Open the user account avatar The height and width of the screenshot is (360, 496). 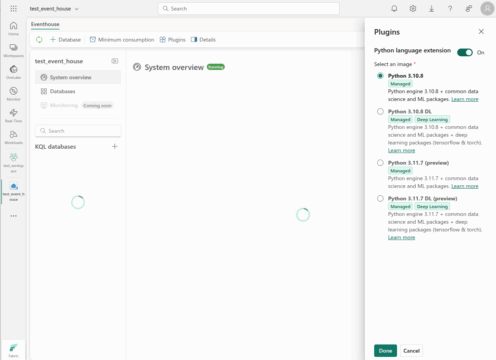pyautogui.click(x=487, y=9)
